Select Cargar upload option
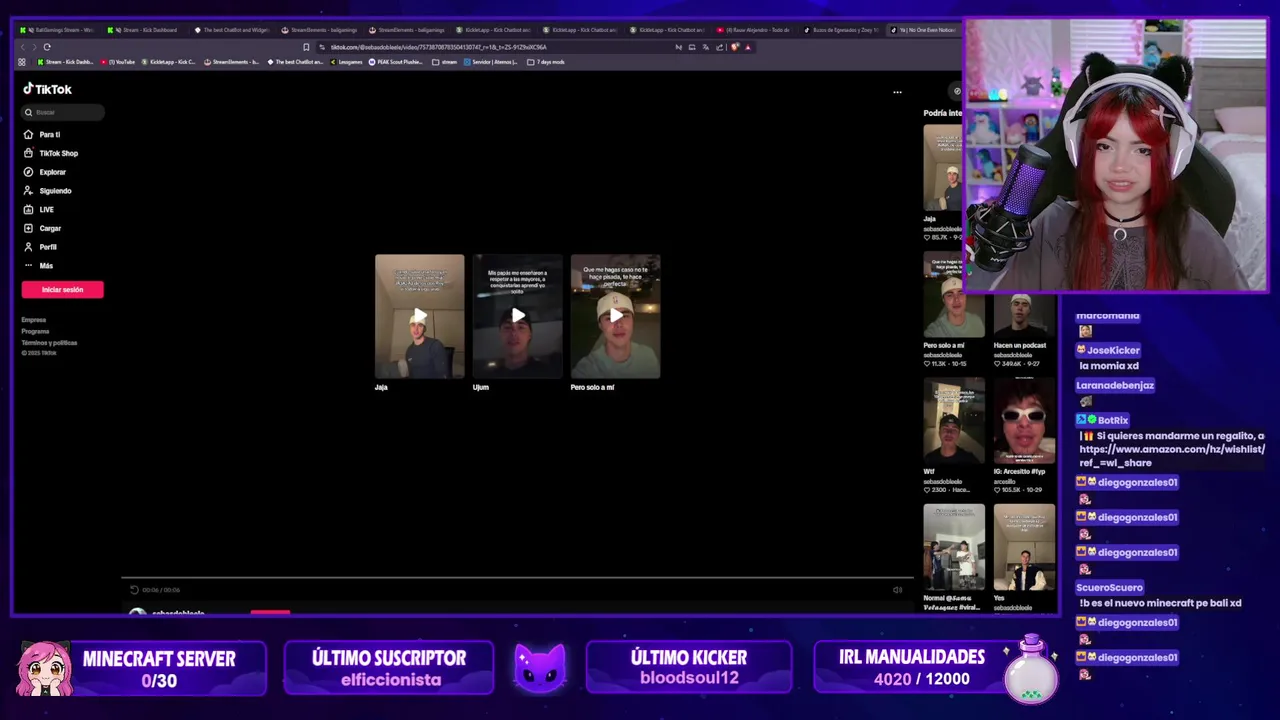Image resolution: width=1280 pixels, height=720 pixels. point(43,228)
